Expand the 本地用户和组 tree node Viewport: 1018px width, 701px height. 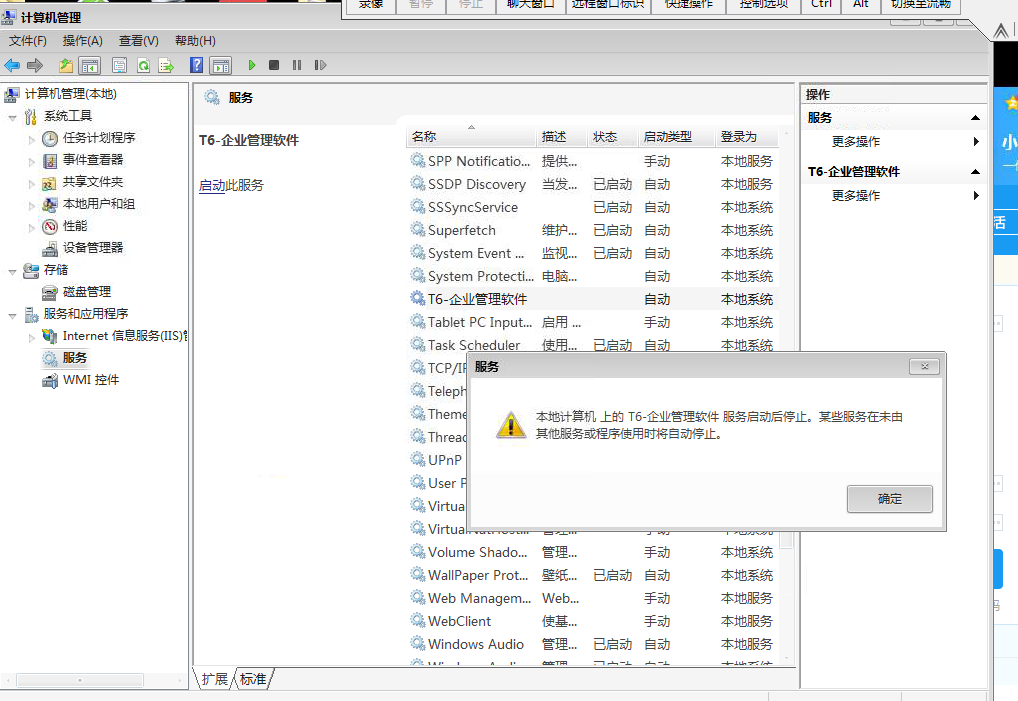point(31,206)
